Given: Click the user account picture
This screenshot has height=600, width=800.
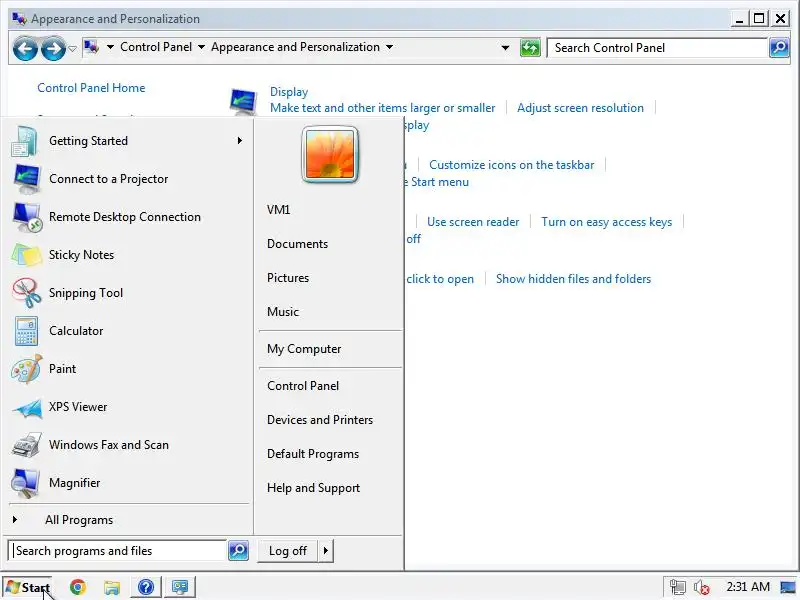Looking at the screenshot, I should point(330,155).
